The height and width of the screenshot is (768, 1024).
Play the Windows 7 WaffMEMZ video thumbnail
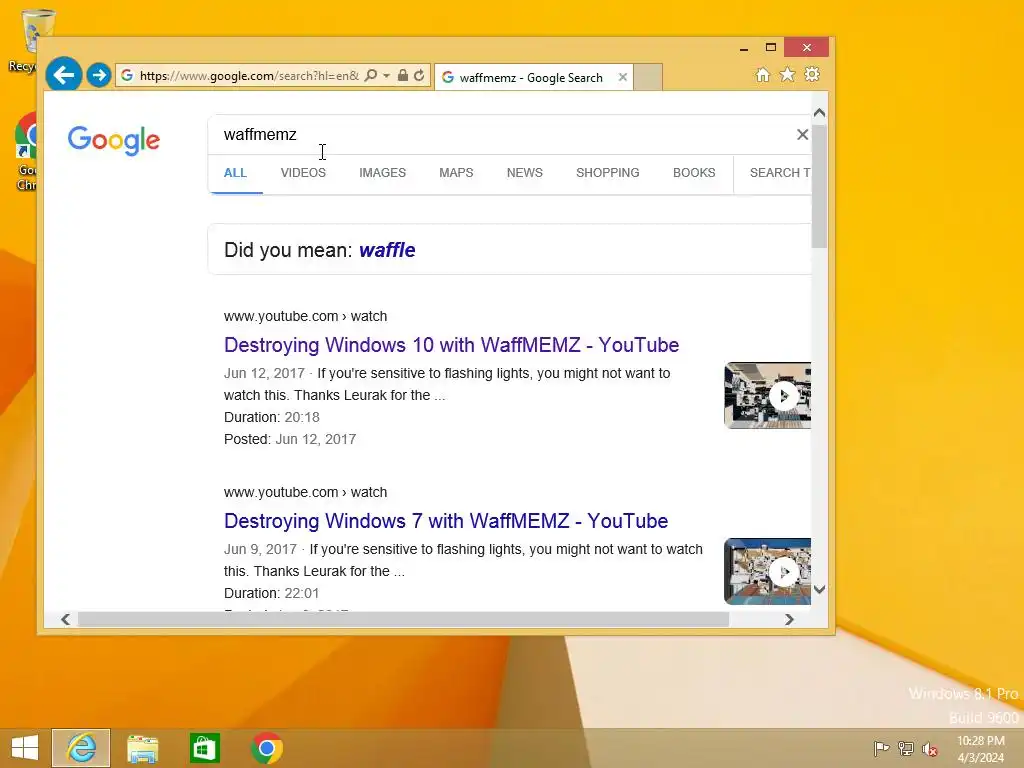767,571
